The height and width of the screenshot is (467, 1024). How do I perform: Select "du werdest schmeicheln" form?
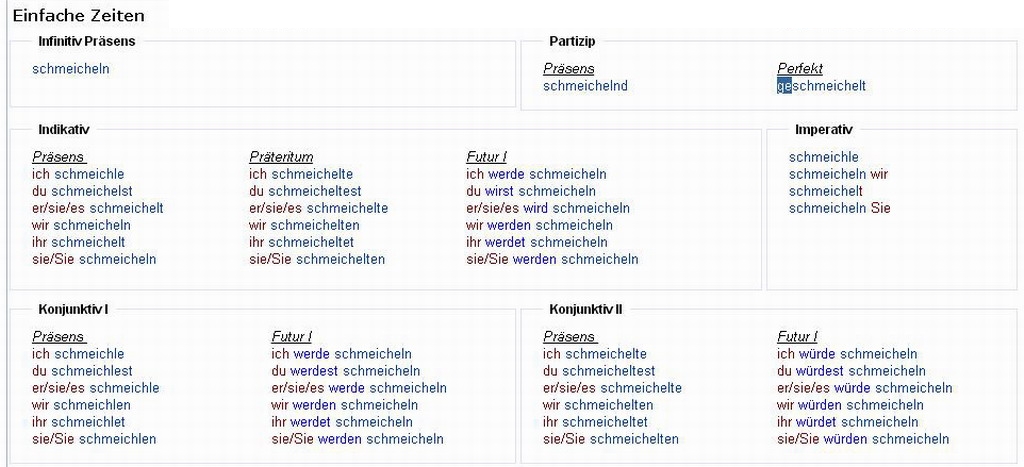[345, 371]
